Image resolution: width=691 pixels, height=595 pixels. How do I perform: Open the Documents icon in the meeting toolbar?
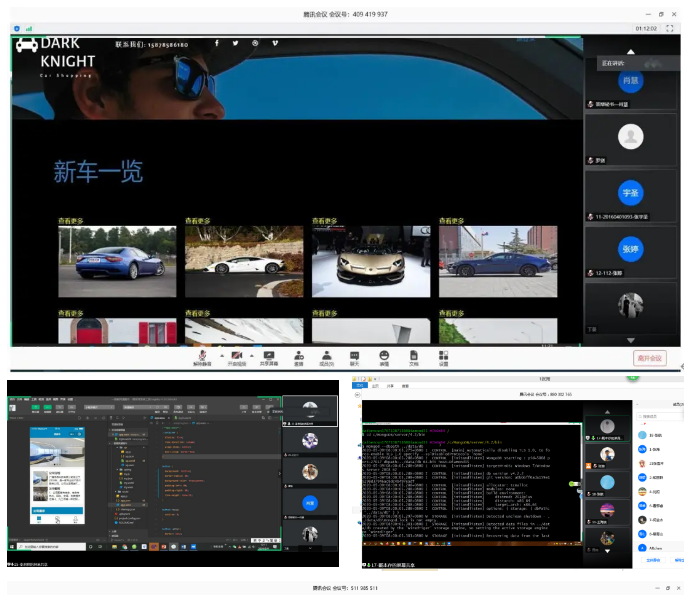(x=413, y=358)
